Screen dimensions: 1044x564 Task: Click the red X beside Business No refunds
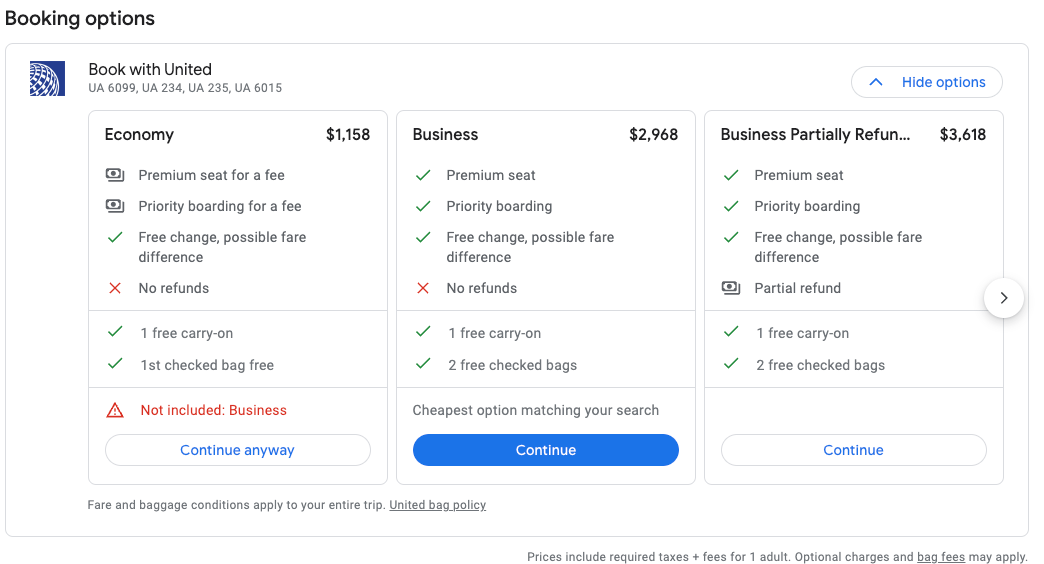pyautogui.click(x=423, y=288)
